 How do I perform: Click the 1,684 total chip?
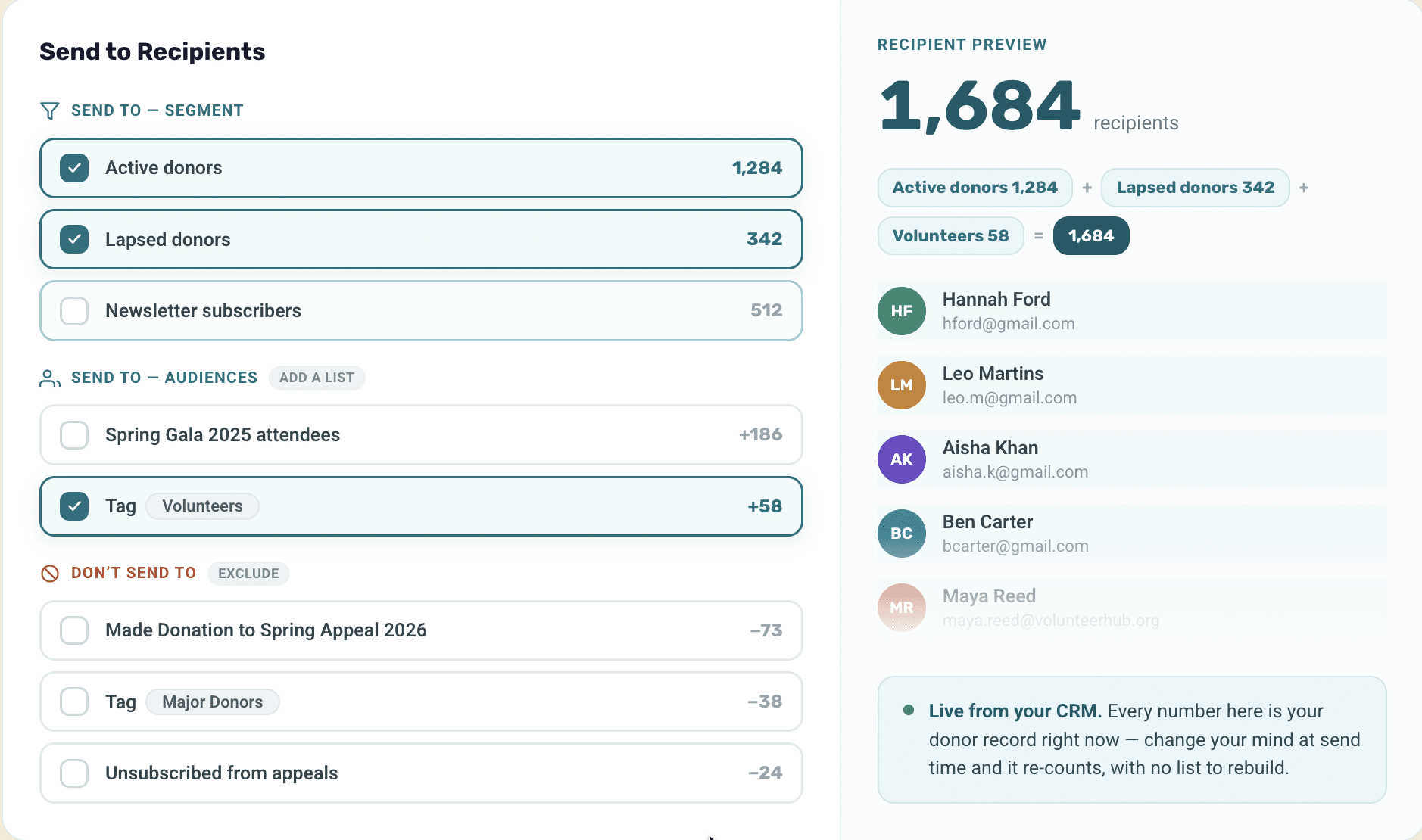pos(1091,236)
